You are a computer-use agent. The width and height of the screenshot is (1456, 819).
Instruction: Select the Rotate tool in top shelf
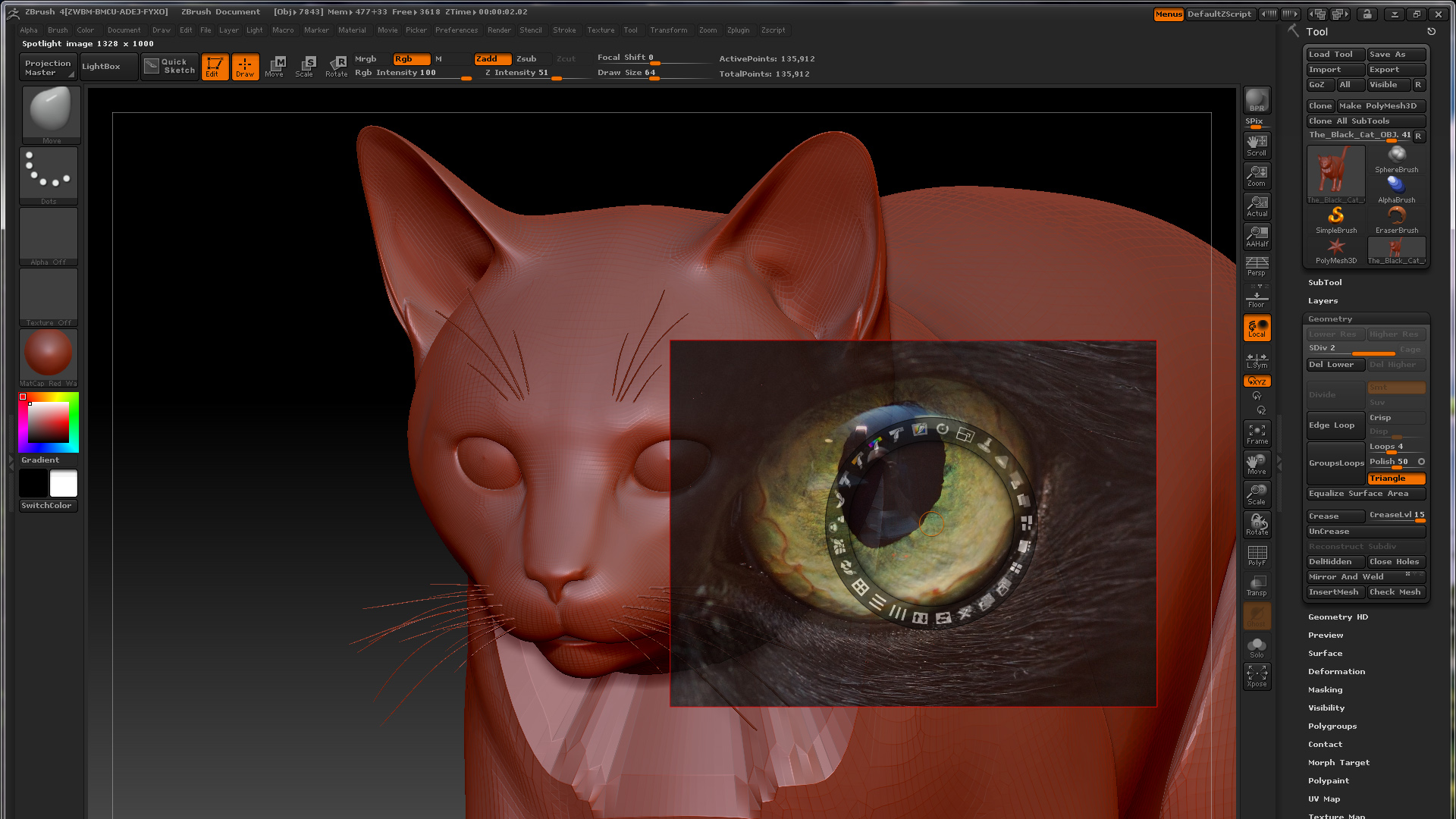click(336, 67)
